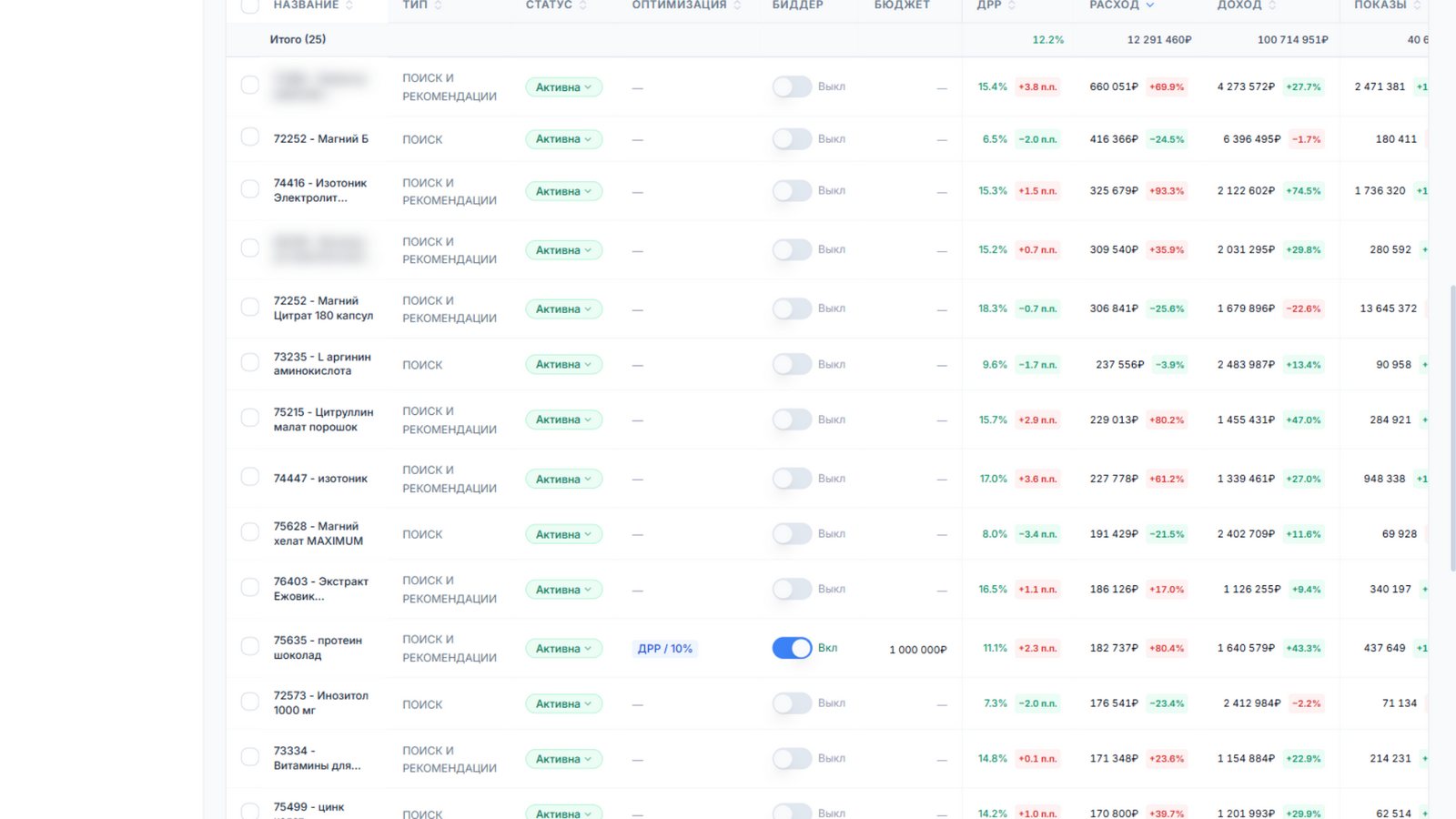Open campaign 75635 - протеин шоколад
Screen dimensions: 1456x819
318,648
